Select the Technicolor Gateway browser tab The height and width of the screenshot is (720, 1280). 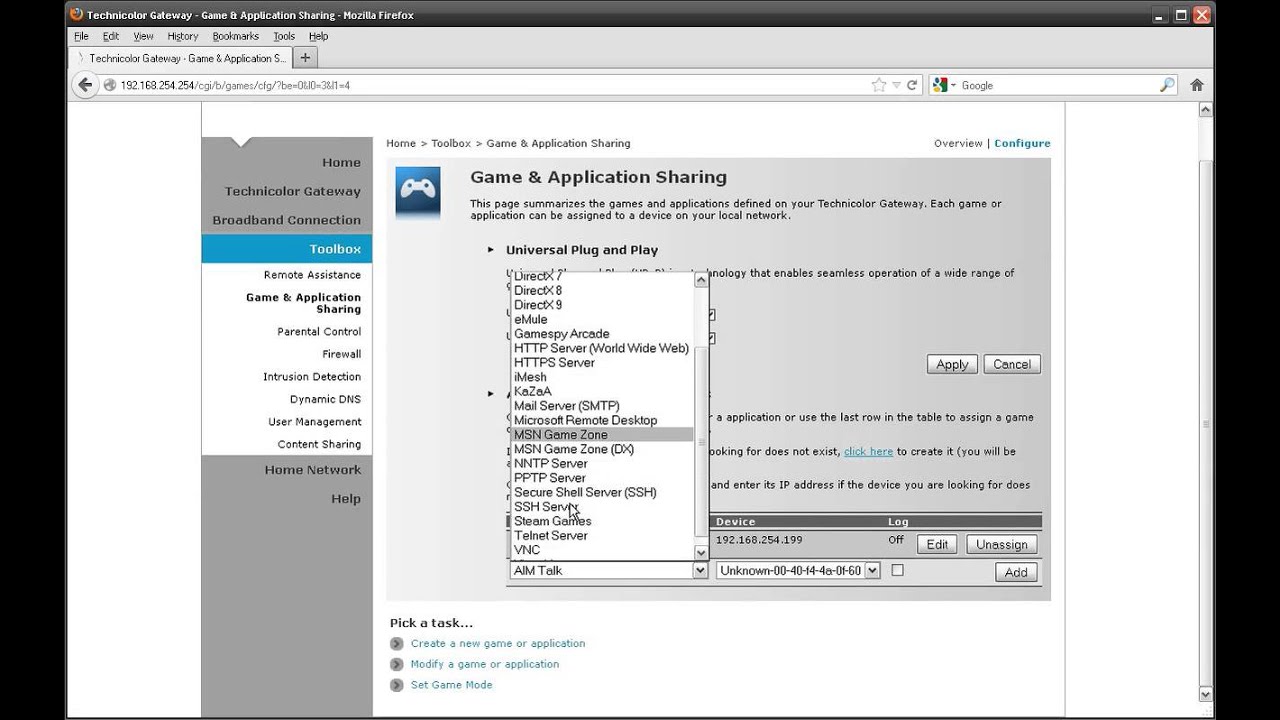pyautogui.click(x=180, y=58)
